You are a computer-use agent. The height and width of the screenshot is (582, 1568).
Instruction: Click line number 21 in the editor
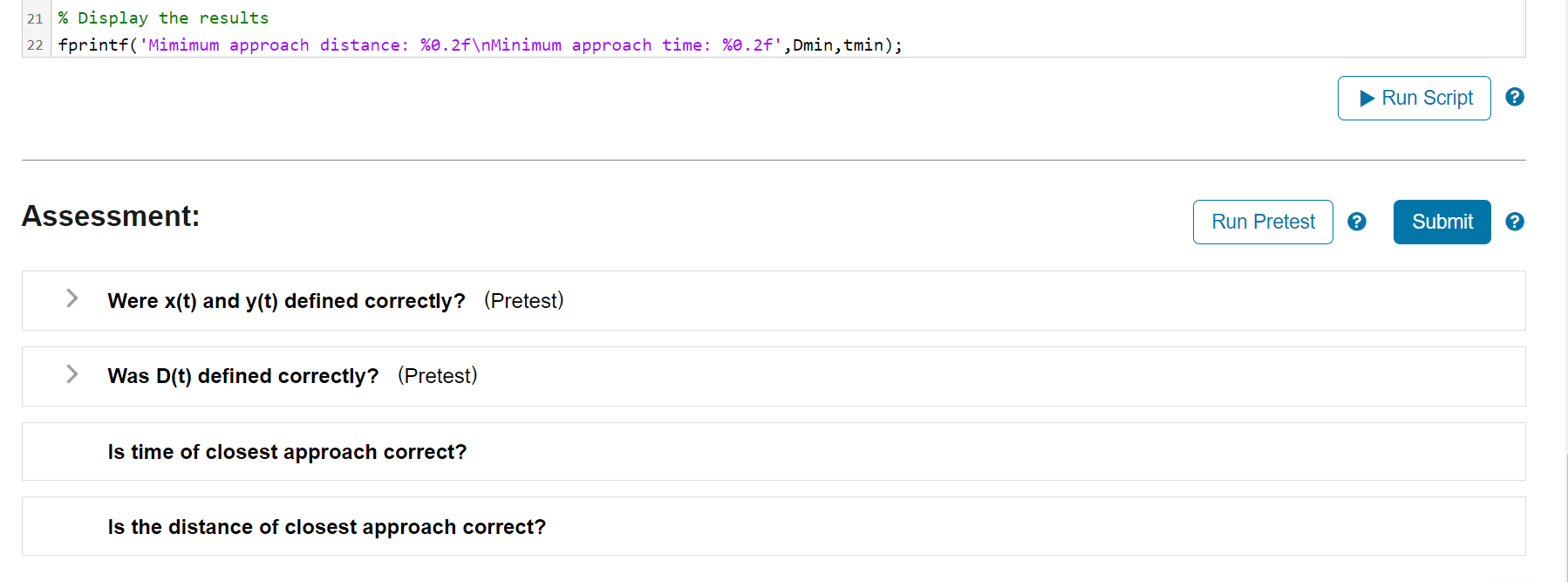(x=35, y=17)
